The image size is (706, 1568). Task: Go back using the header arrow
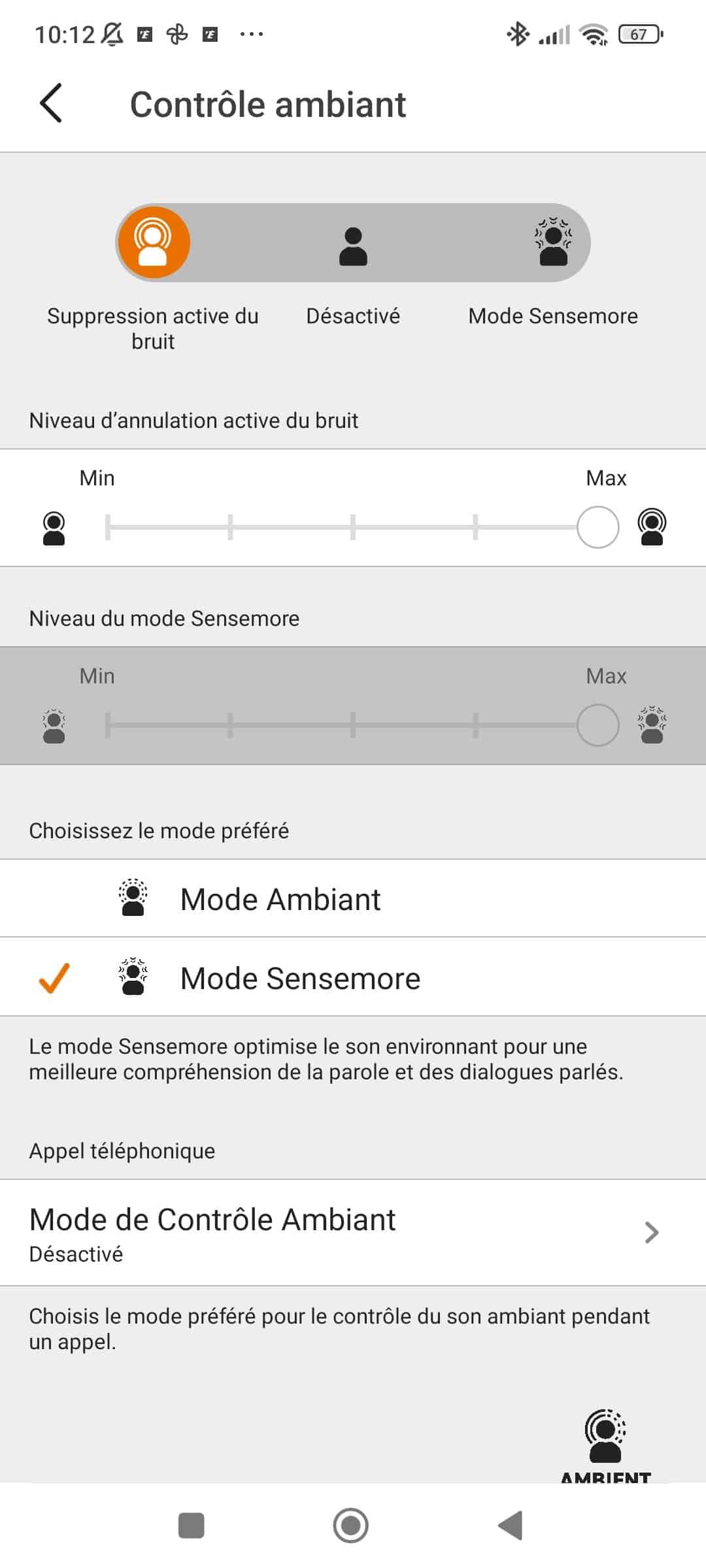coord(51,103)
